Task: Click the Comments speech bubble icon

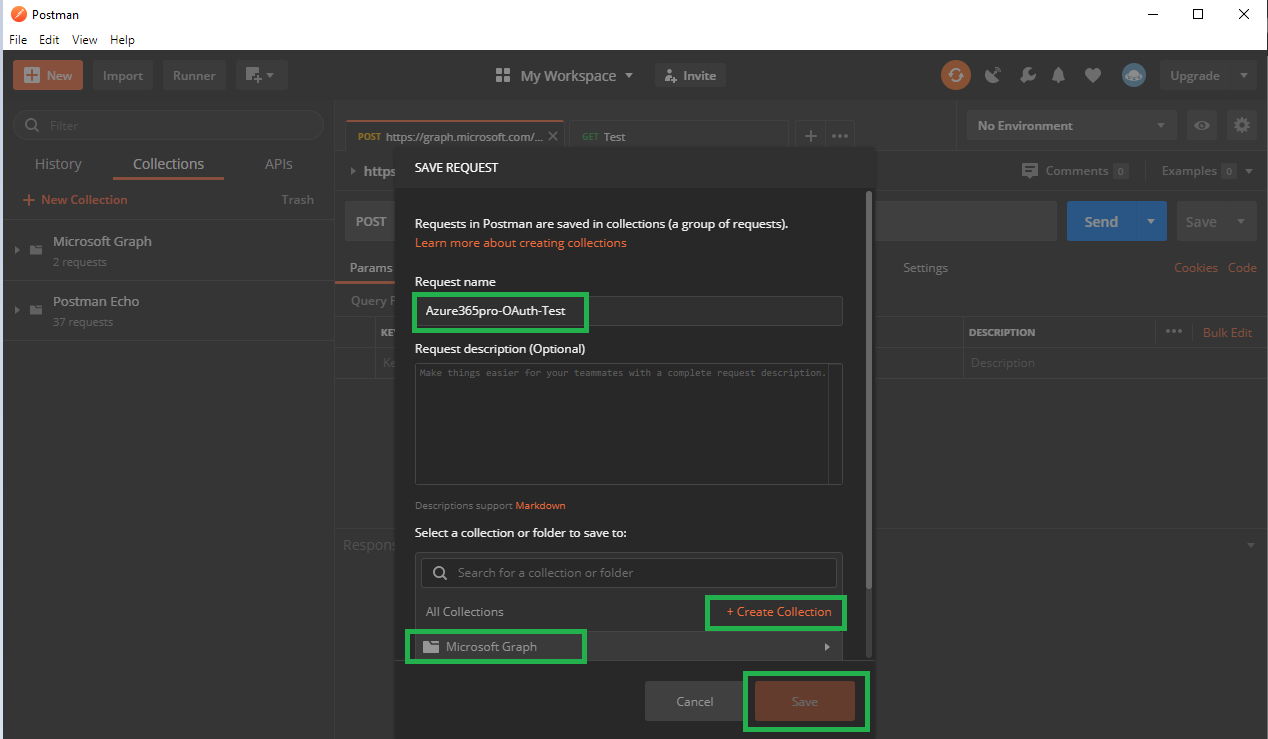Action: click(x=1030, y=171)
